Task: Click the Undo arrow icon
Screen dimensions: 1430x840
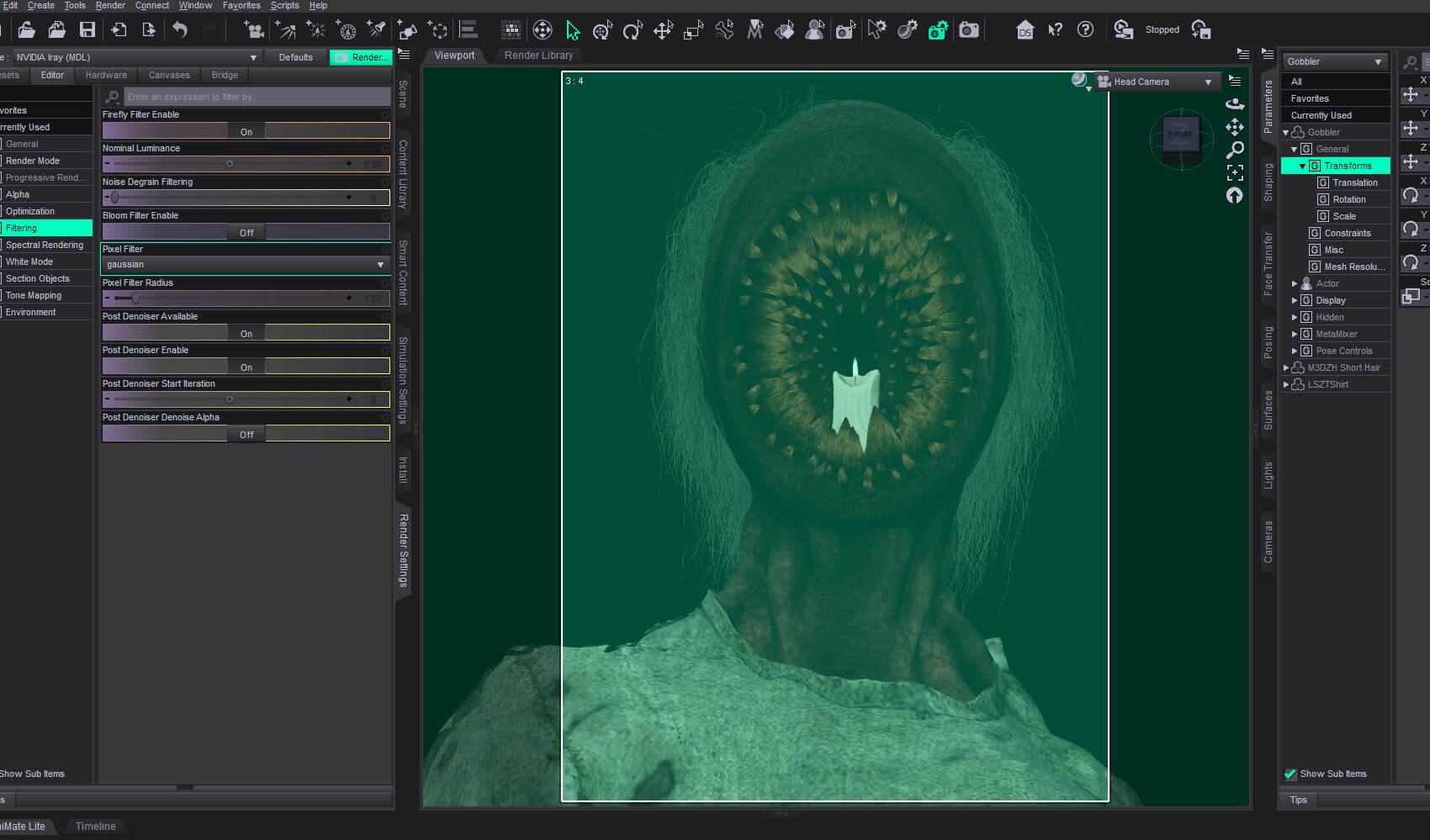Action: 180,30
